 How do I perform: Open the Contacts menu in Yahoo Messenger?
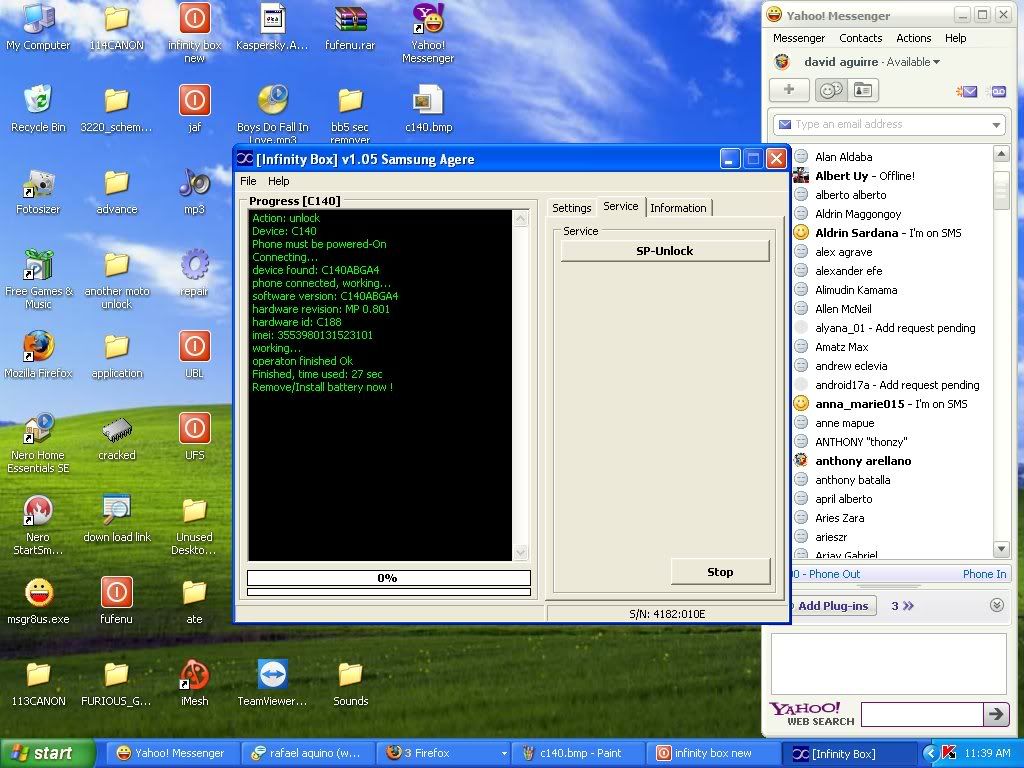(861, 38)
